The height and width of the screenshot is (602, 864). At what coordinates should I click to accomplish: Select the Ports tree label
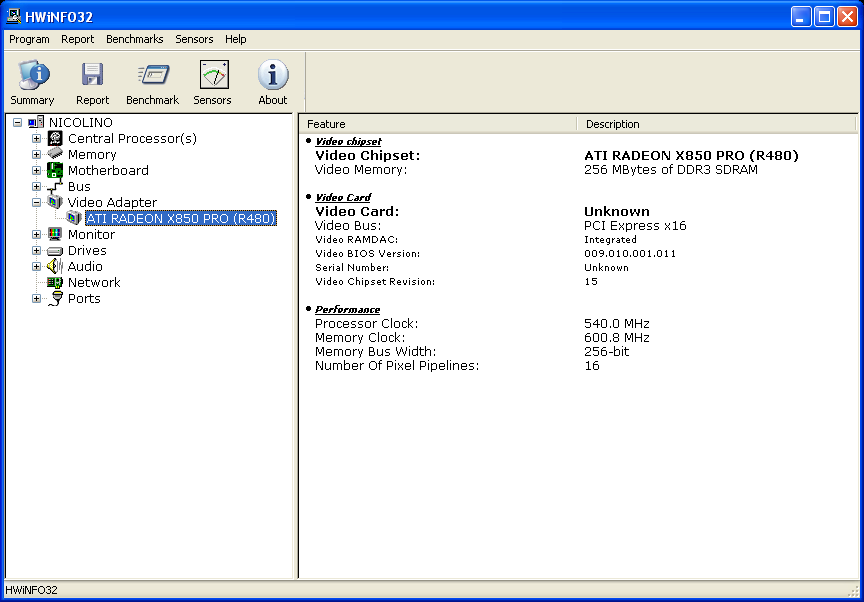(x=84, y=298)
